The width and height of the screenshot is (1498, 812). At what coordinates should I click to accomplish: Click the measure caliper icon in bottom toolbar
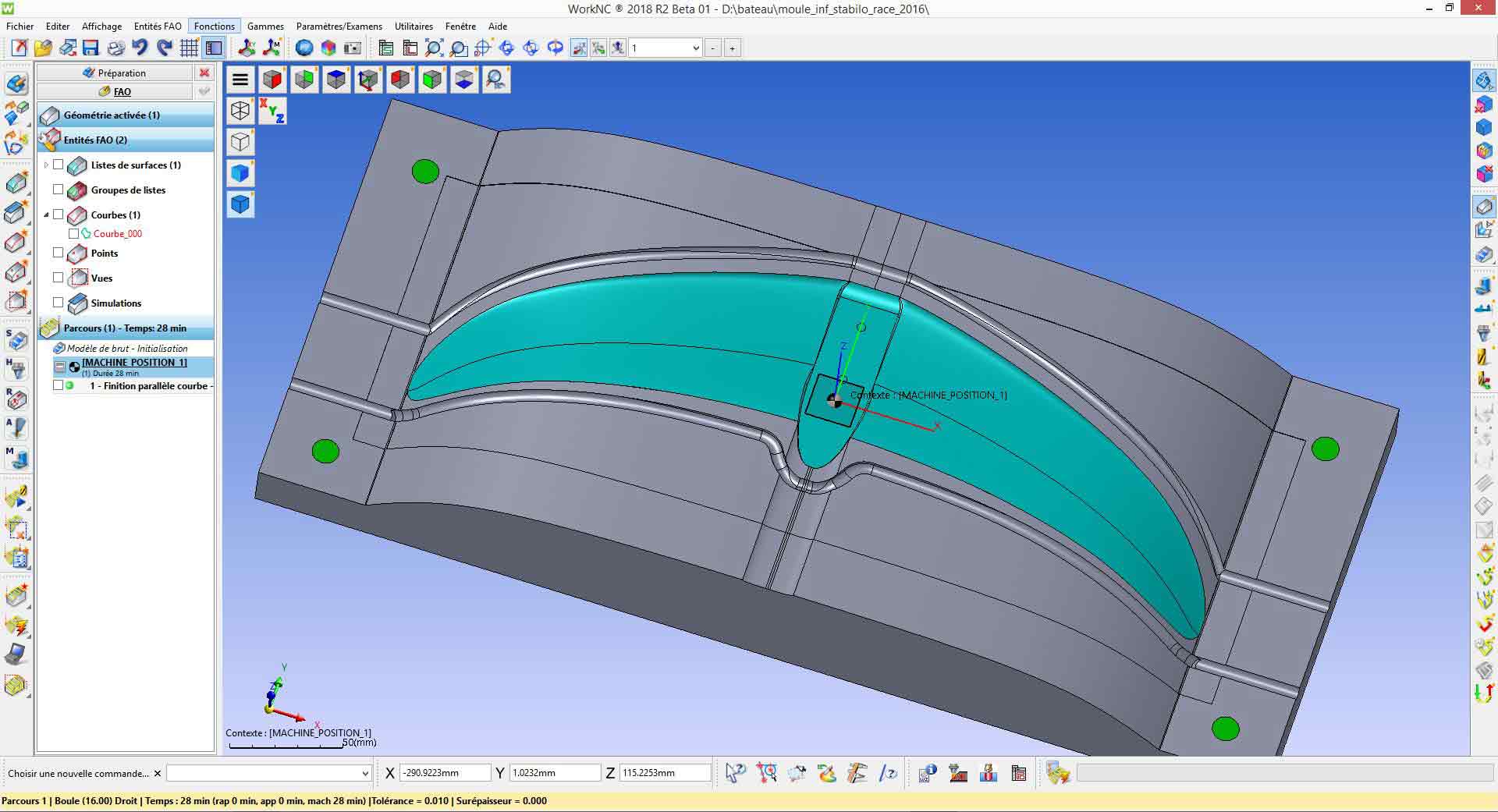856,773
